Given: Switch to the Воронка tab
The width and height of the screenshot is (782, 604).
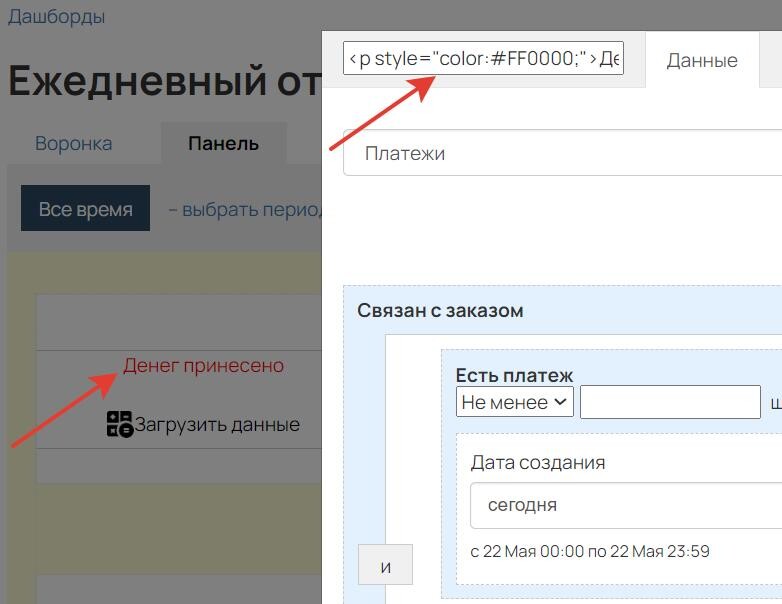Looking at the screenshot, I should coord(73,144).
